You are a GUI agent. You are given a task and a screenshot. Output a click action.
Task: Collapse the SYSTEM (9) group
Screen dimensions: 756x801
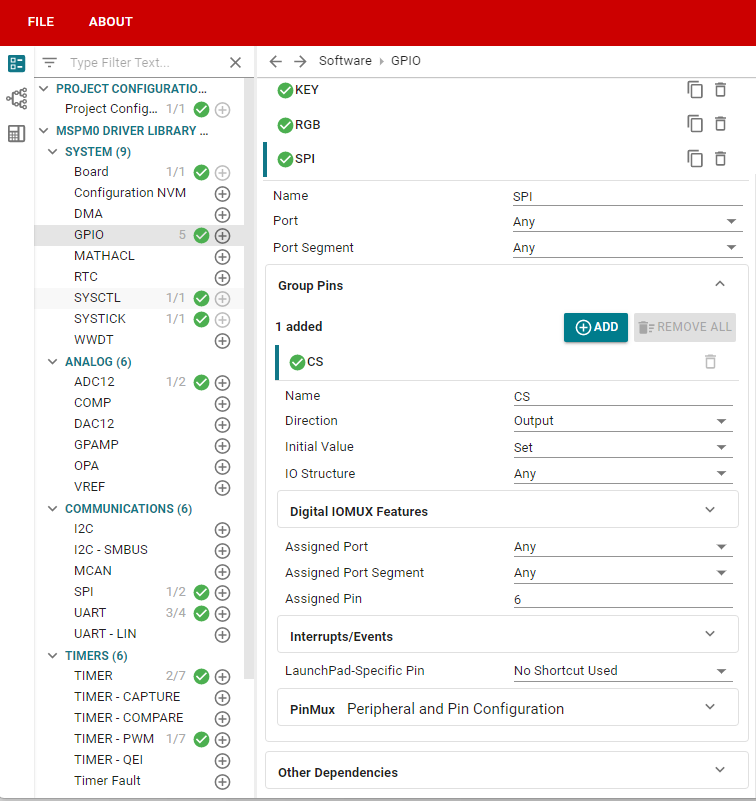tap(52, 152)
